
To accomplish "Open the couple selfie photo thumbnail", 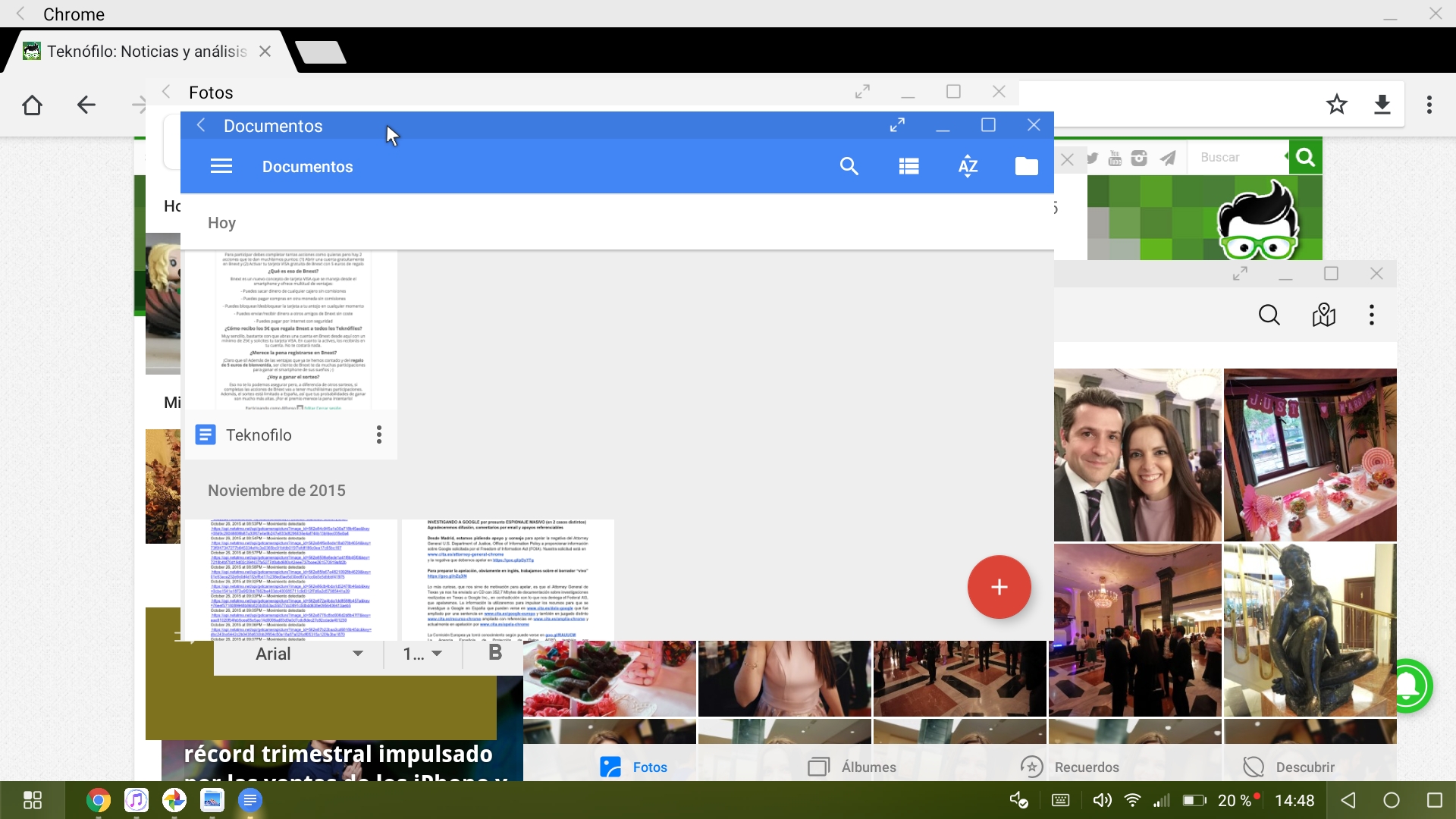I will 1137,455.
